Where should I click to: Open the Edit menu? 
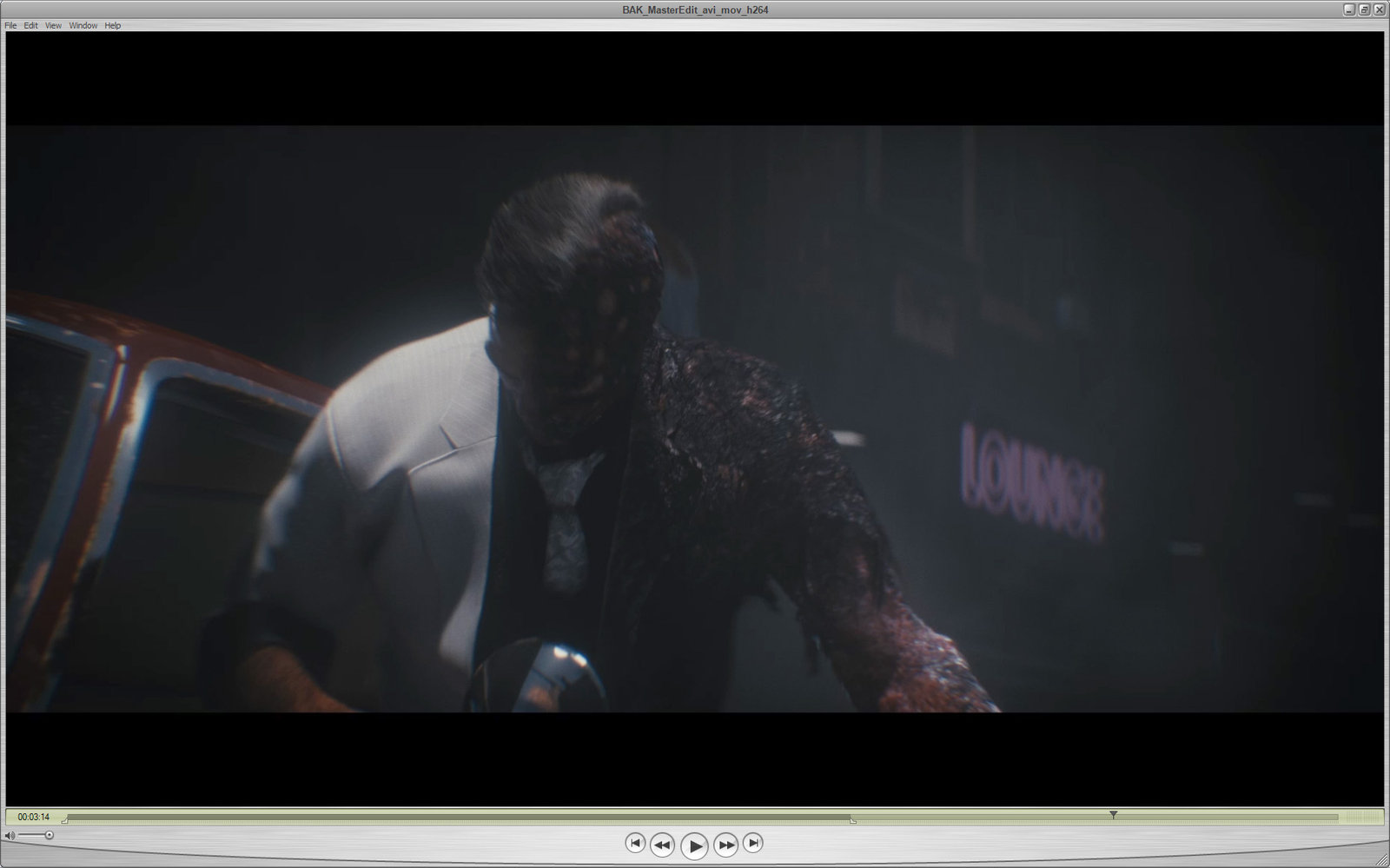(x=30, y=26)
